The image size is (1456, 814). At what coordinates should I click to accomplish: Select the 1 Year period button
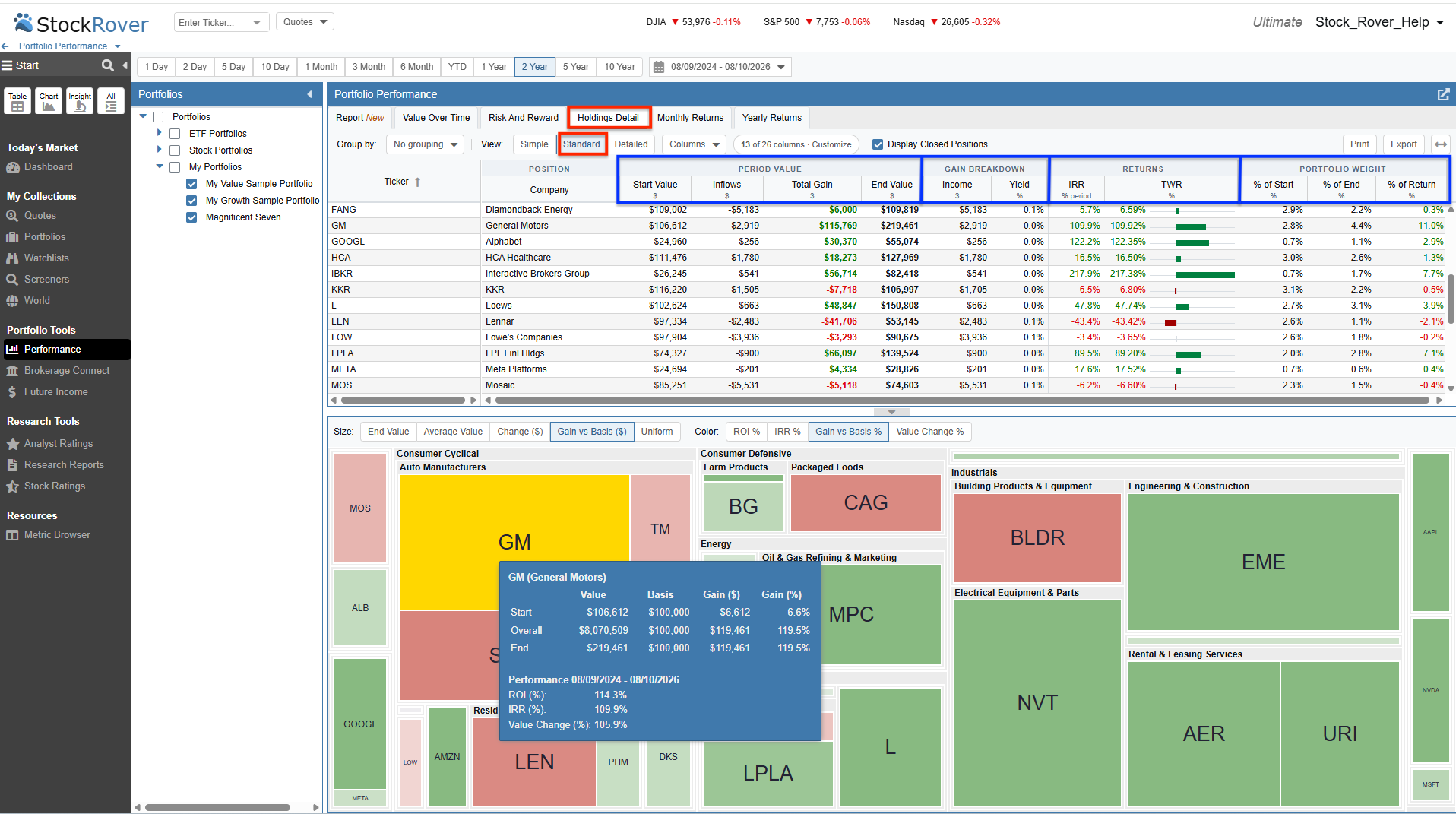point(493,67)
